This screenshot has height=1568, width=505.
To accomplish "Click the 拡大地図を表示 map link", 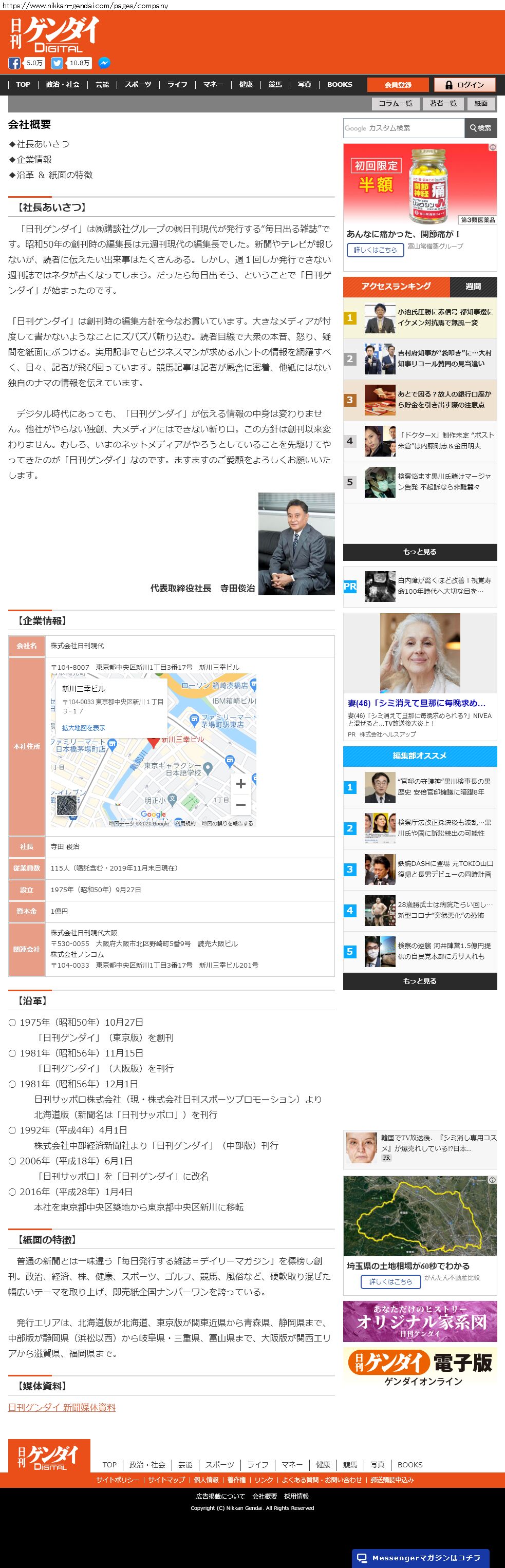I will (x=83, y=728).
